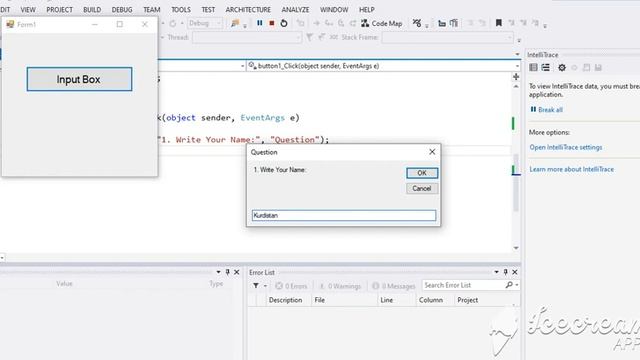Image resolution: width=640 pixels, height=360 pixels.
Task: Stop debugging with the red square icon
Action: tap(271, 23)
